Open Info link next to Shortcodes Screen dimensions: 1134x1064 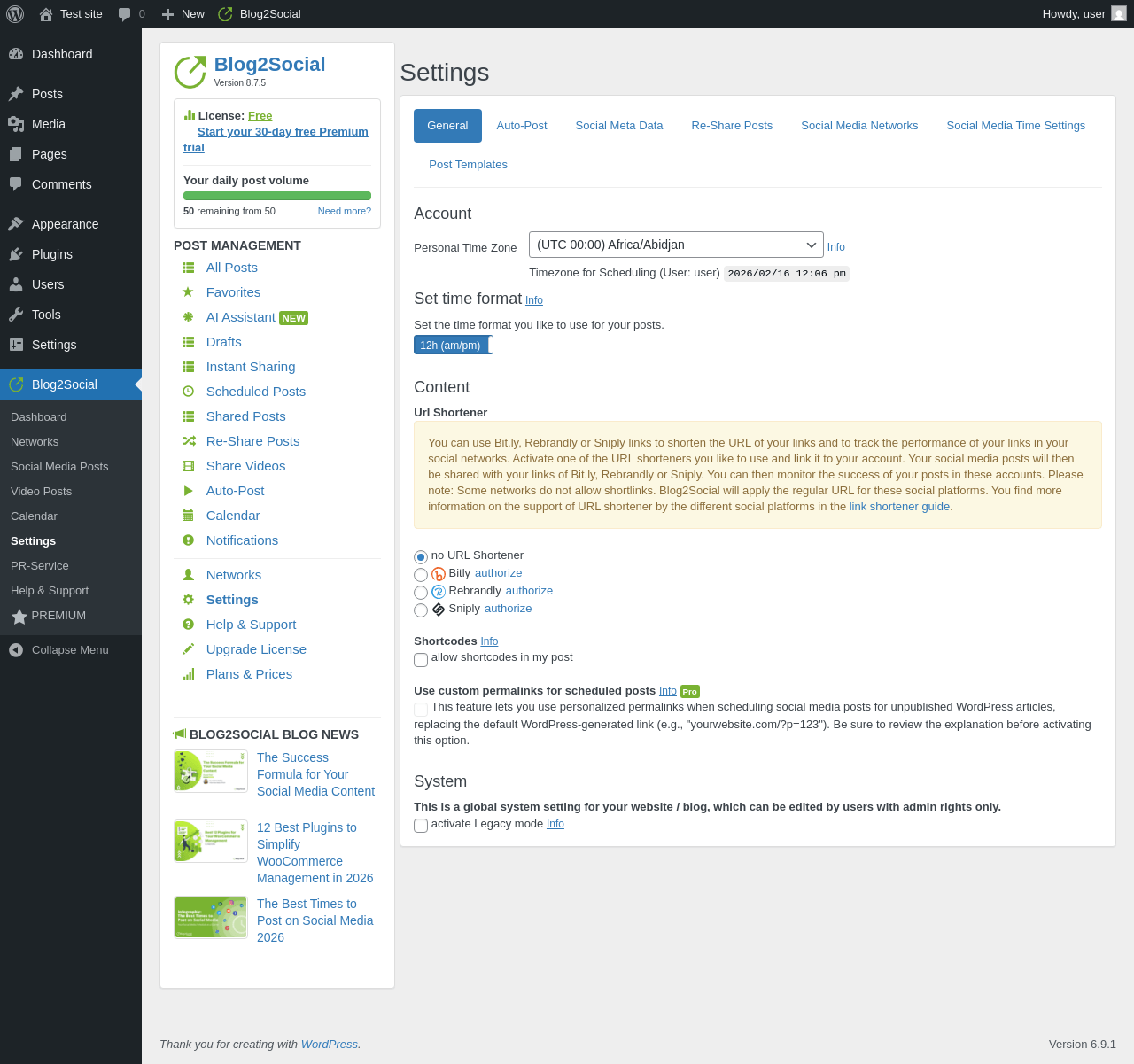point(489,641)
